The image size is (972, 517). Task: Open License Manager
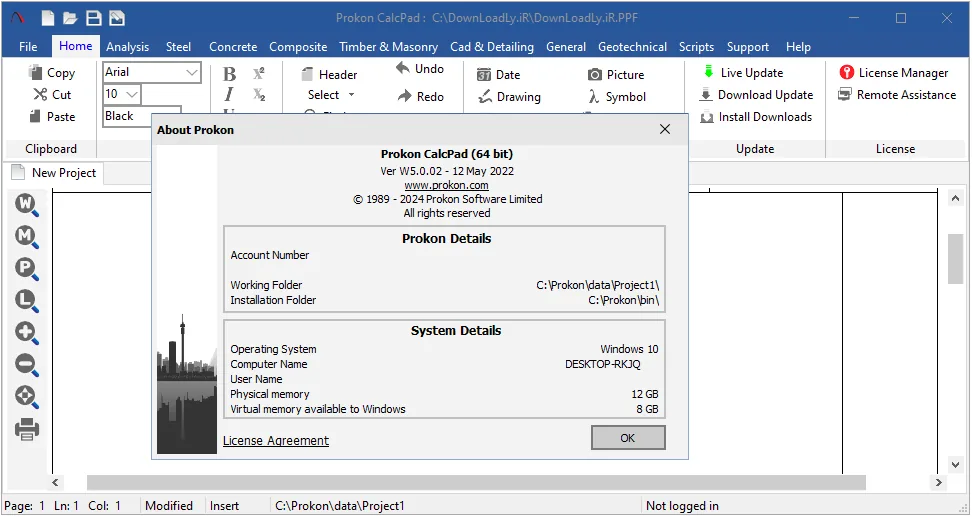(894, 73)
